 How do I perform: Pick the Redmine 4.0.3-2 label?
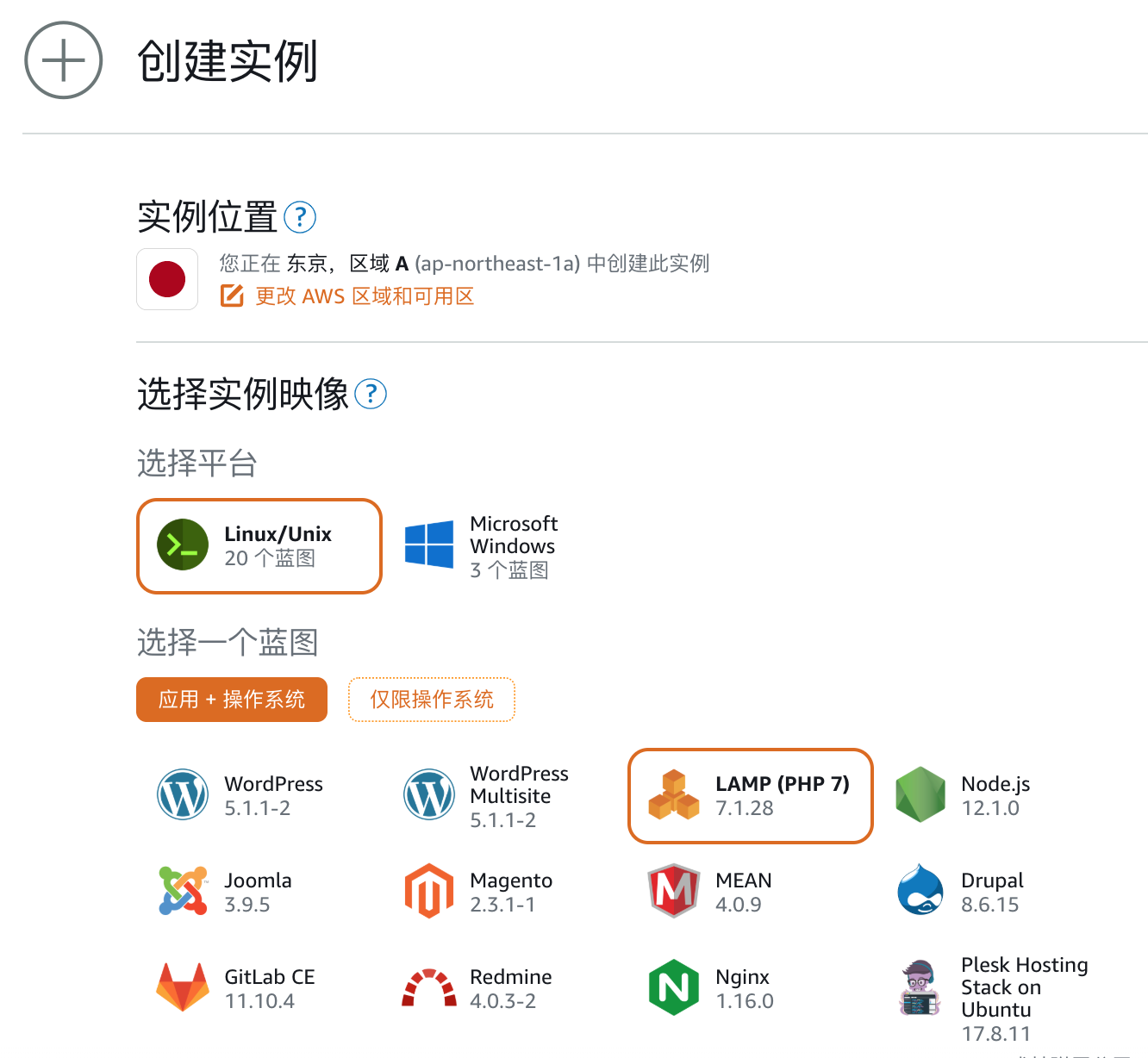point(511,989)
